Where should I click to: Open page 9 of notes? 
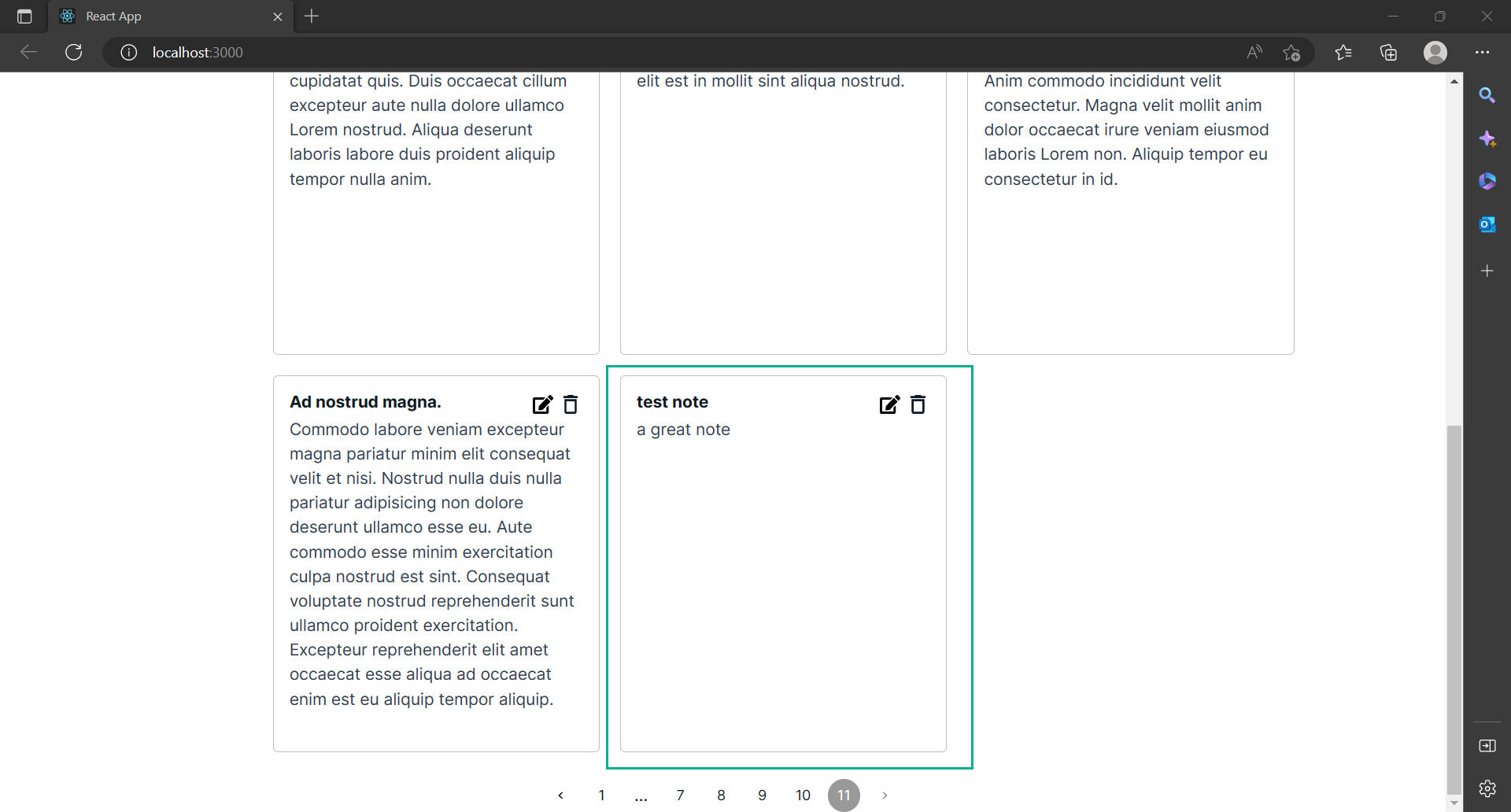coord(763,795)
